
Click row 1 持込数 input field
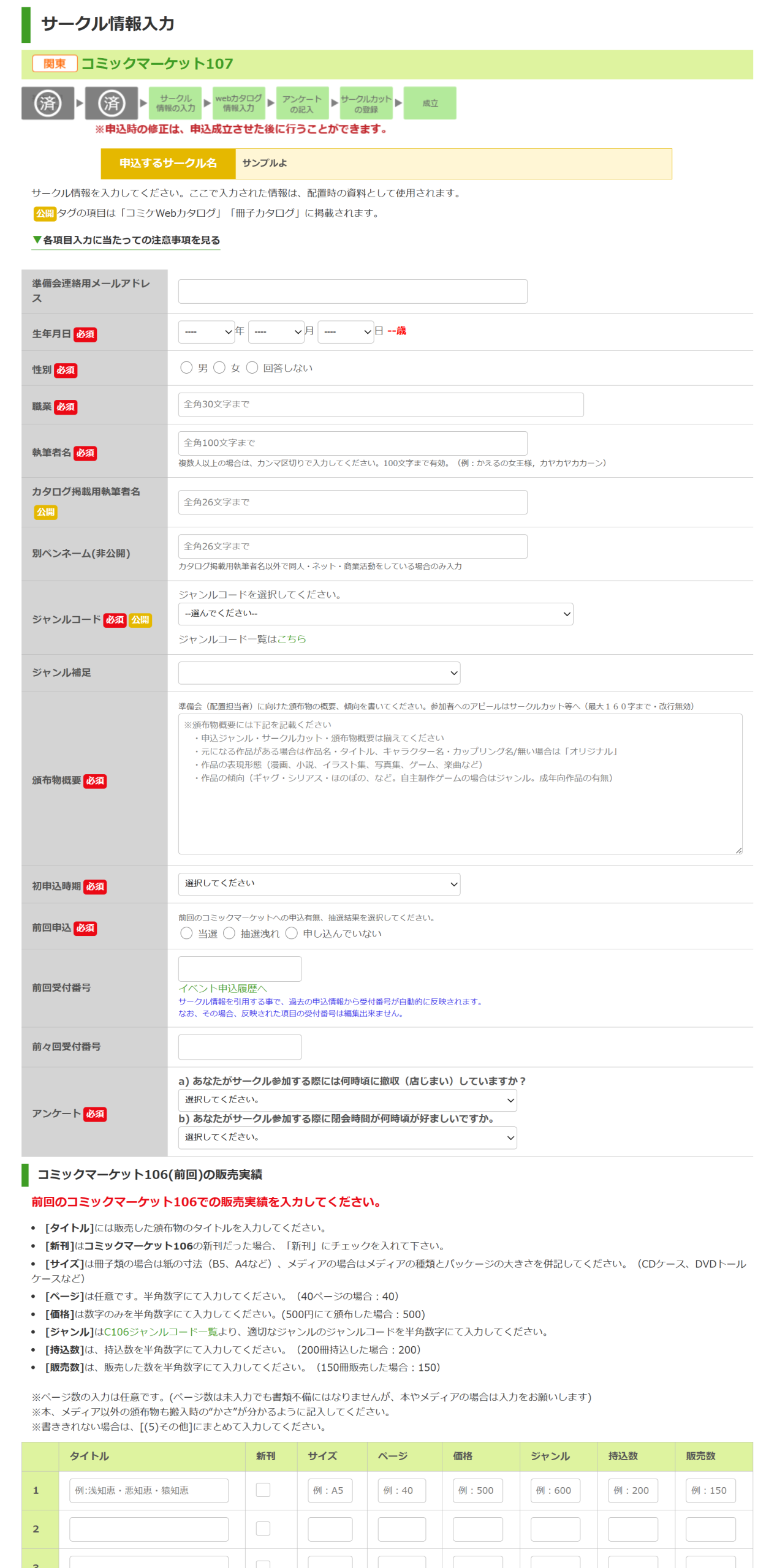(x=633, y=1490)
